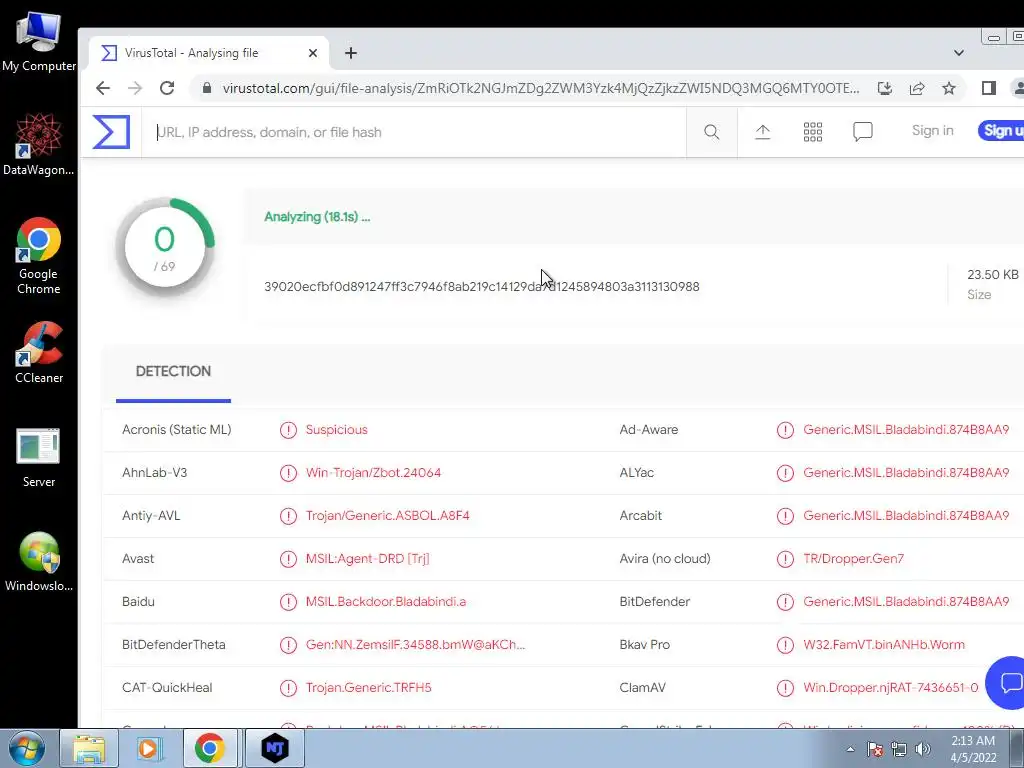
Task: Select the VirusTotal - Analysing file tab
Action: pos(208,53)
